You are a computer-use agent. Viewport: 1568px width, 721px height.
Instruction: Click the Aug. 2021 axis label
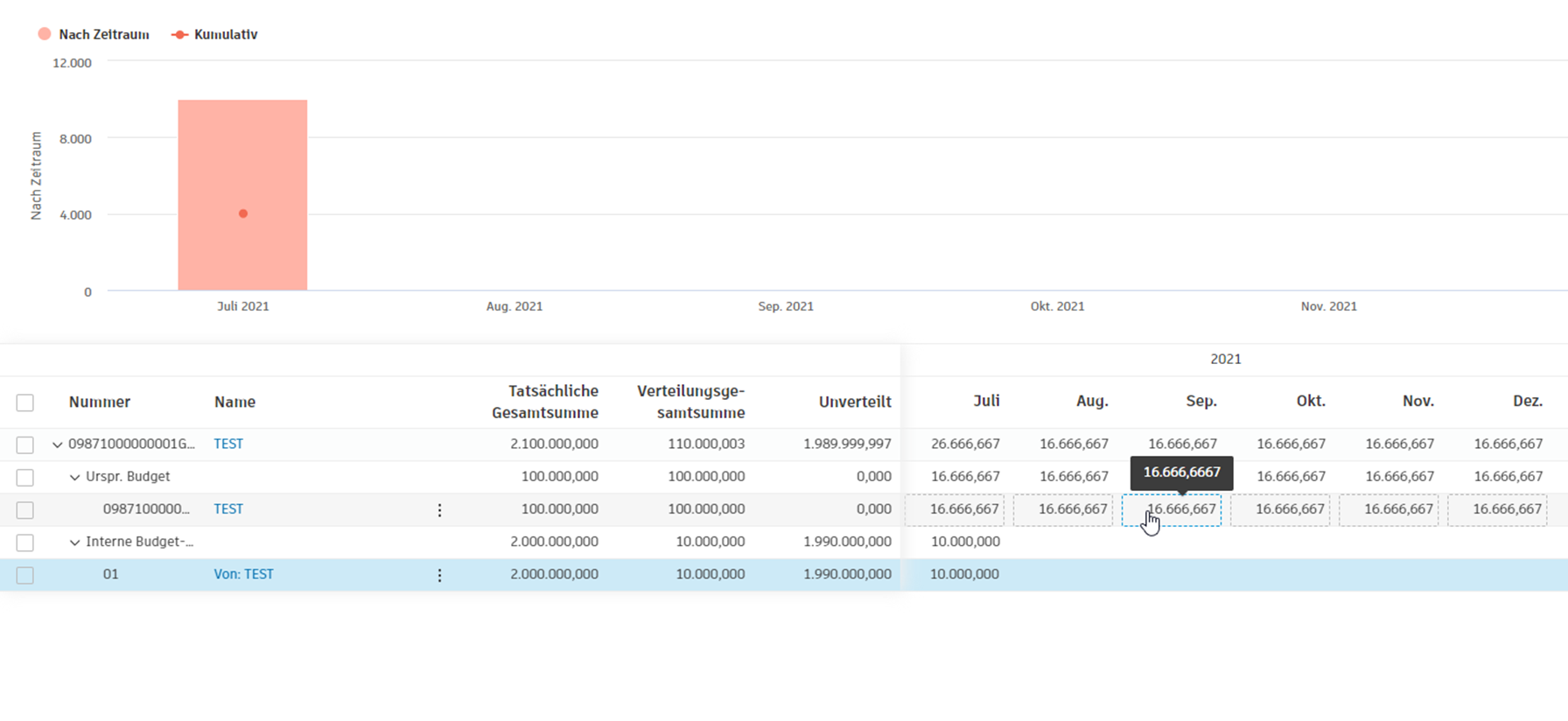[514, 306]
